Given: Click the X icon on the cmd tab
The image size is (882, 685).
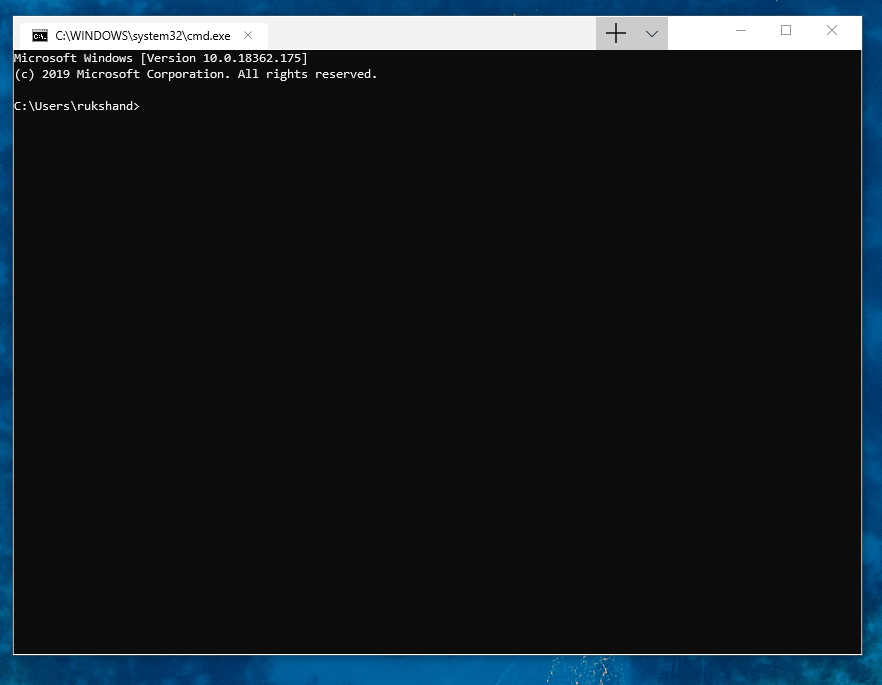Looking at the screenshot, I should 247,34.
